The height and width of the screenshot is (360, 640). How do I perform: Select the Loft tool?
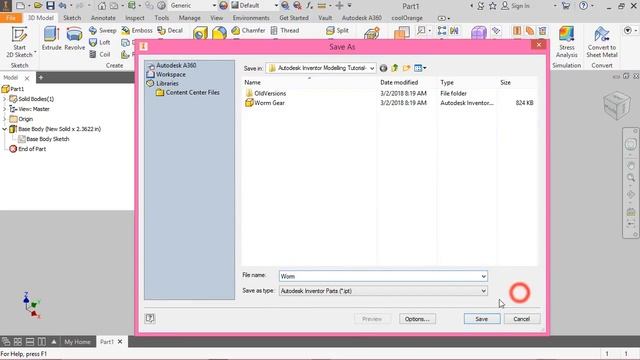[100, 42]
